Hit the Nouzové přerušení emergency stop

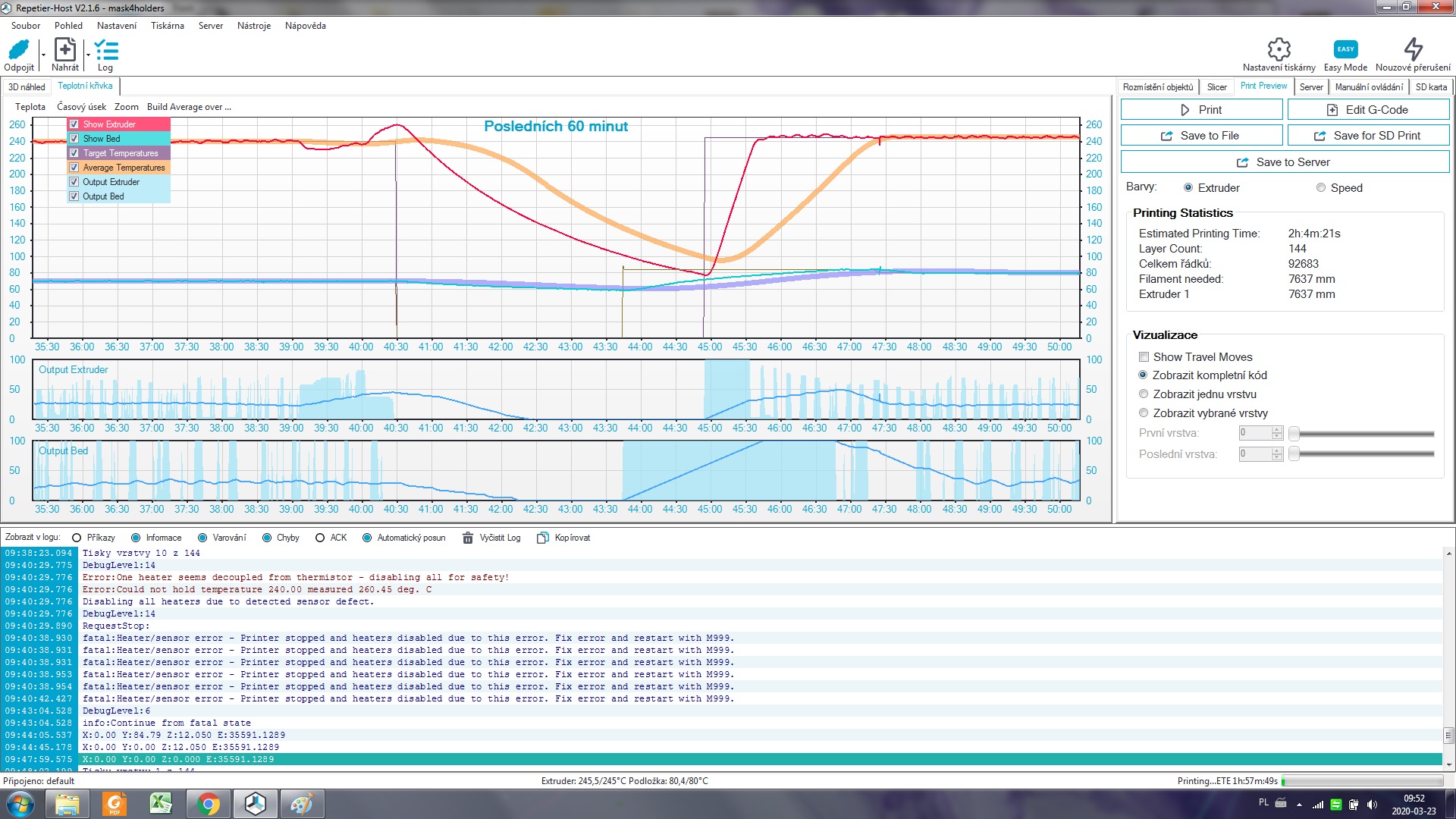1413,49
